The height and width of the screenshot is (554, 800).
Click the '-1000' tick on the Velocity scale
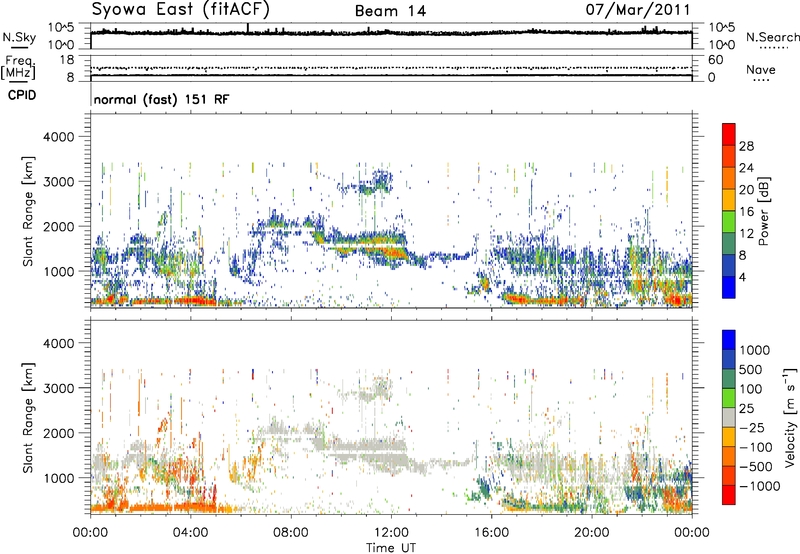tap(759, 486)
